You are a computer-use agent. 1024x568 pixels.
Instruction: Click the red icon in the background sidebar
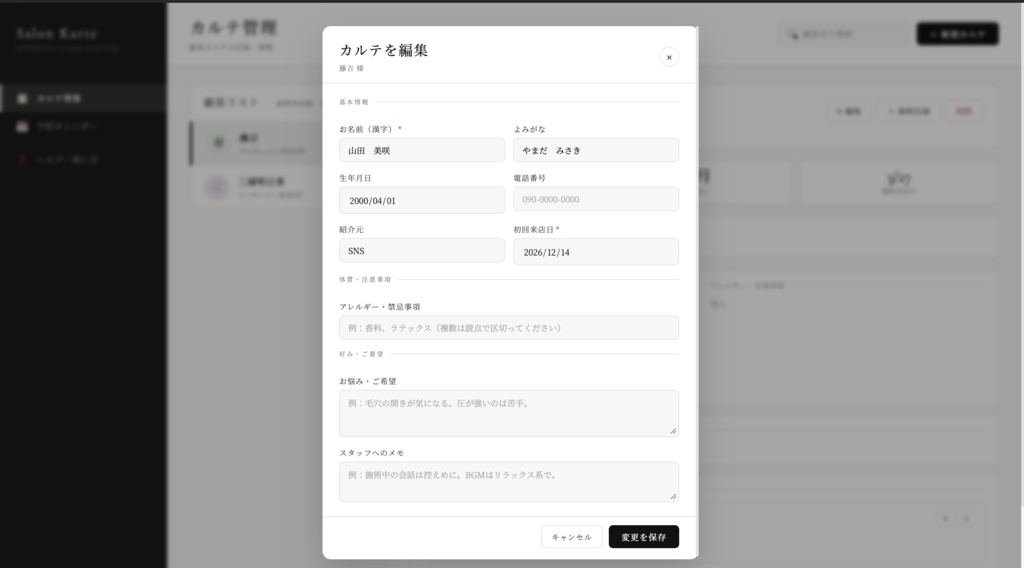click(x=22, y=159)
